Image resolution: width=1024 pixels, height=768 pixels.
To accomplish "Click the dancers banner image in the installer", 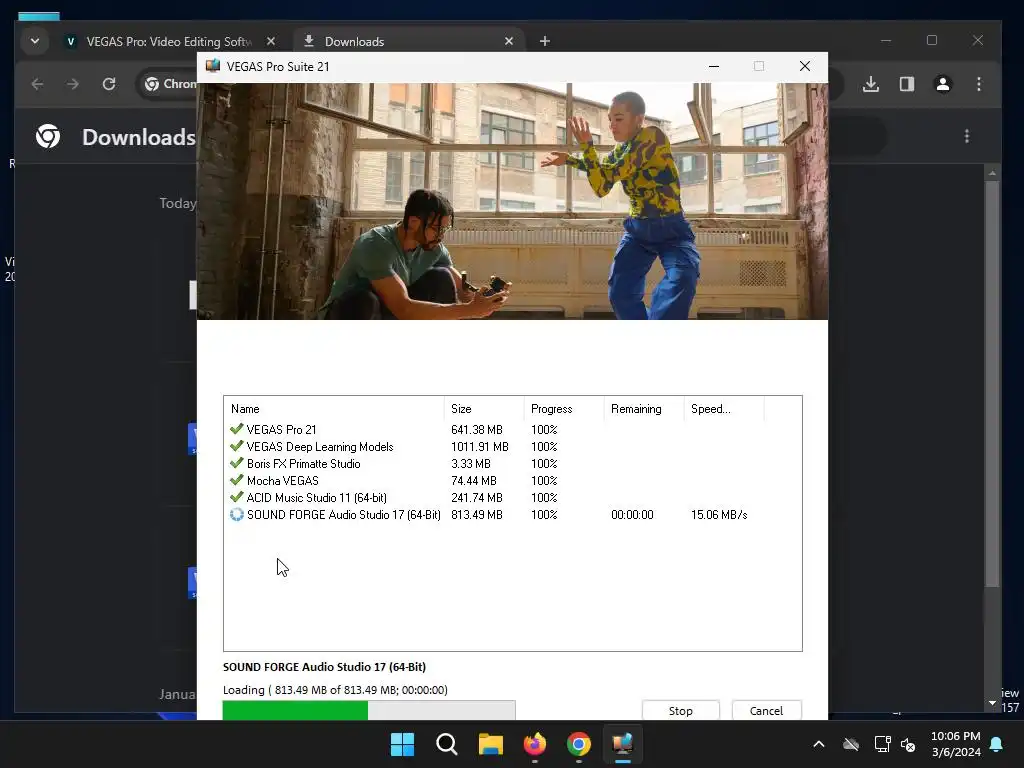I will [513, 201].
